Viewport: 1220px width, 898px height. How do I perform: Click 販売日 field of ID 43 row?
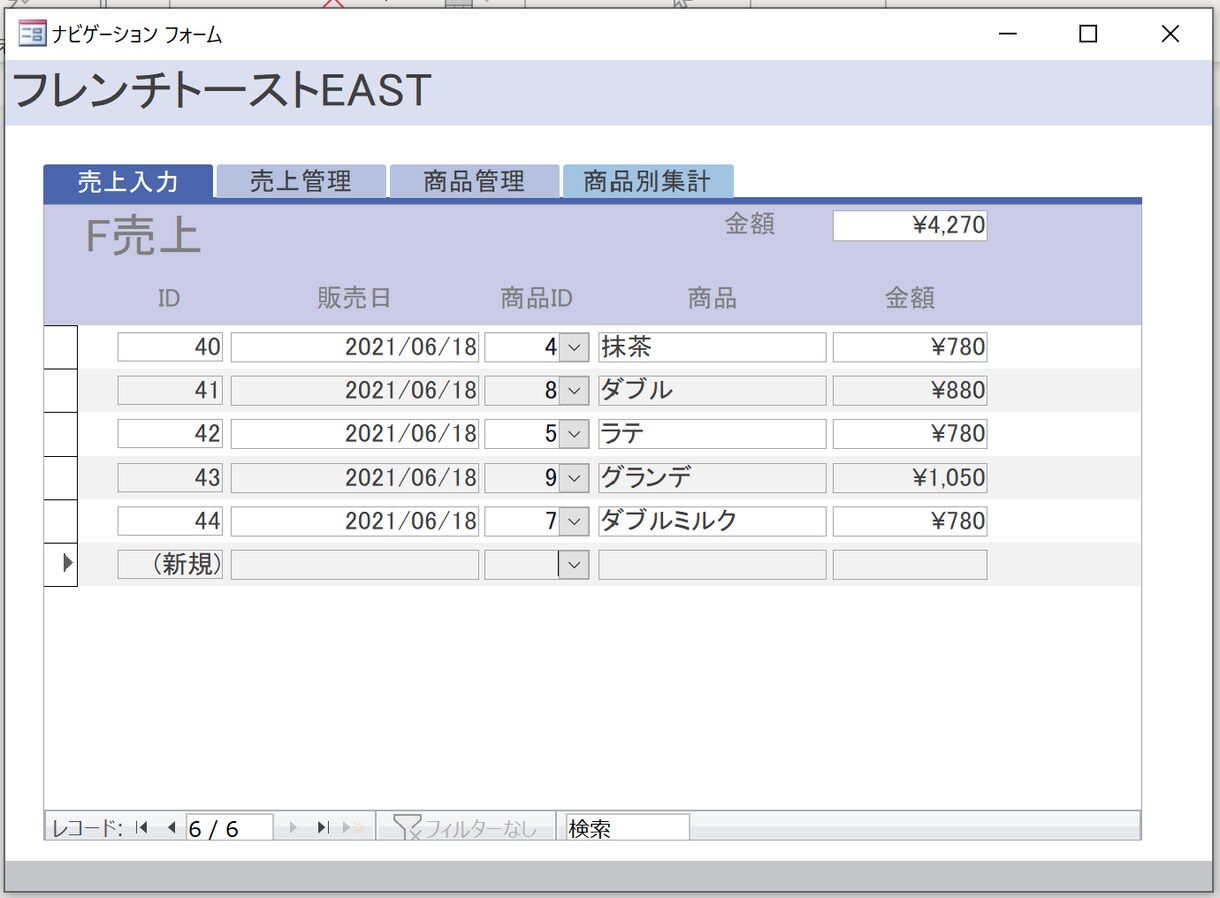point(355,477)
